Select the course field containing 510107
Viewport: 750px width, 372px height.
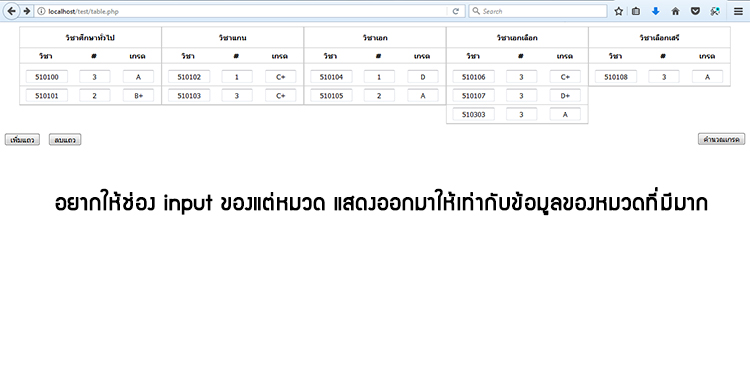[x=474, y=96]
